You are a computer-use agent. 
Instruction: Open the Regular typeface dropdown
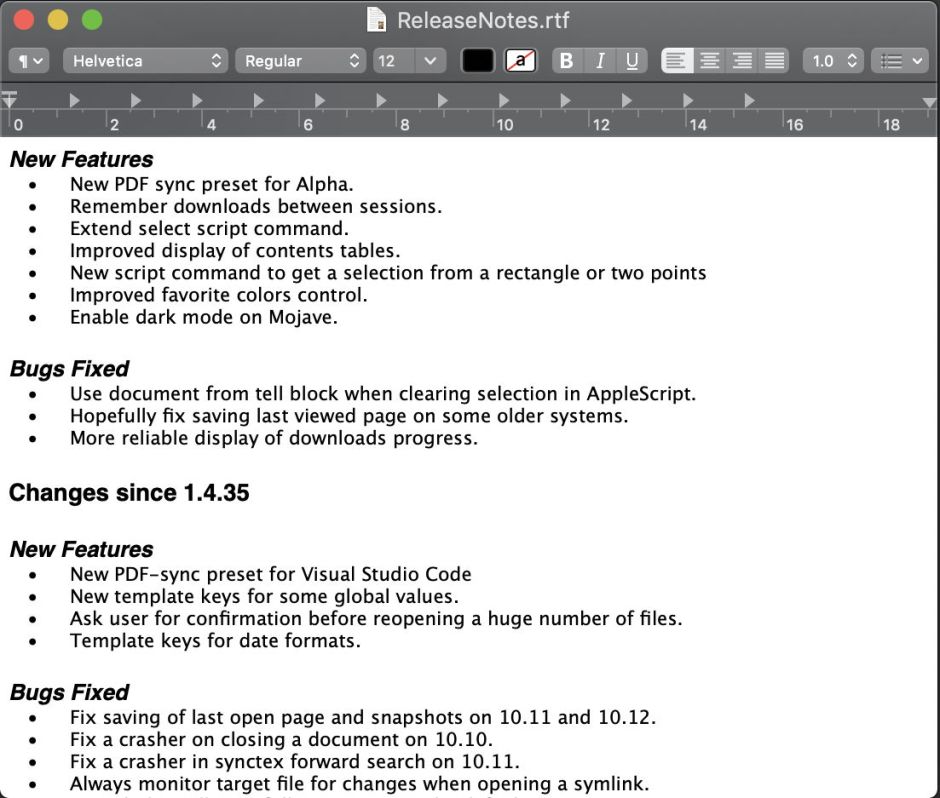pos(301,61)
